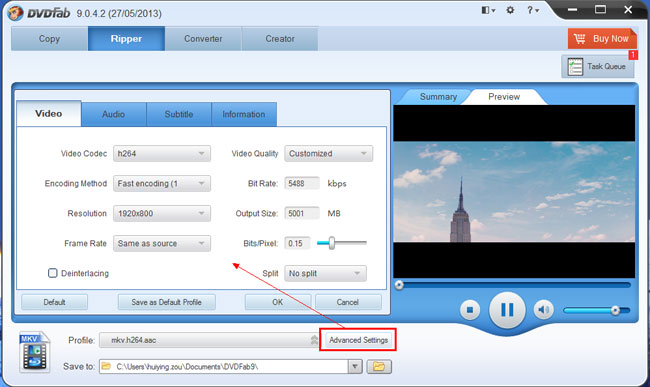Click the preview seek bar handle

click(399, 285)
